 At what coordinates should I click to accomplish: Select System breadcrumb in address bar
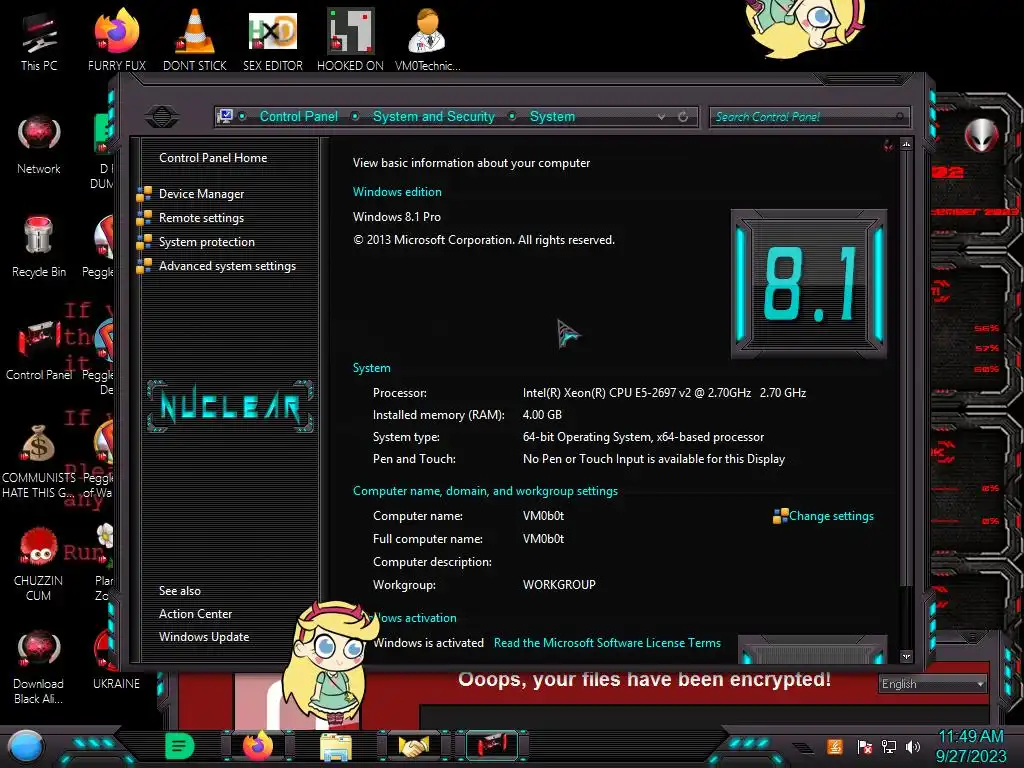point(552,116)
